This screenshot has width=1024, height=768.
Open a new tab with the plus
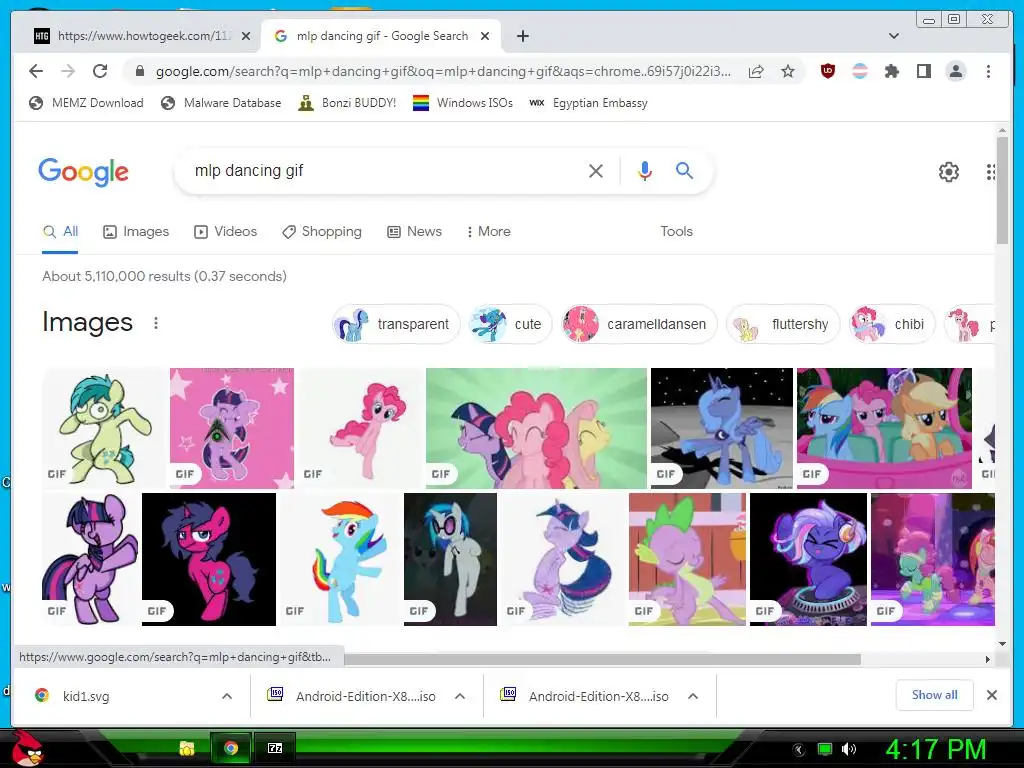click(522, 36)
